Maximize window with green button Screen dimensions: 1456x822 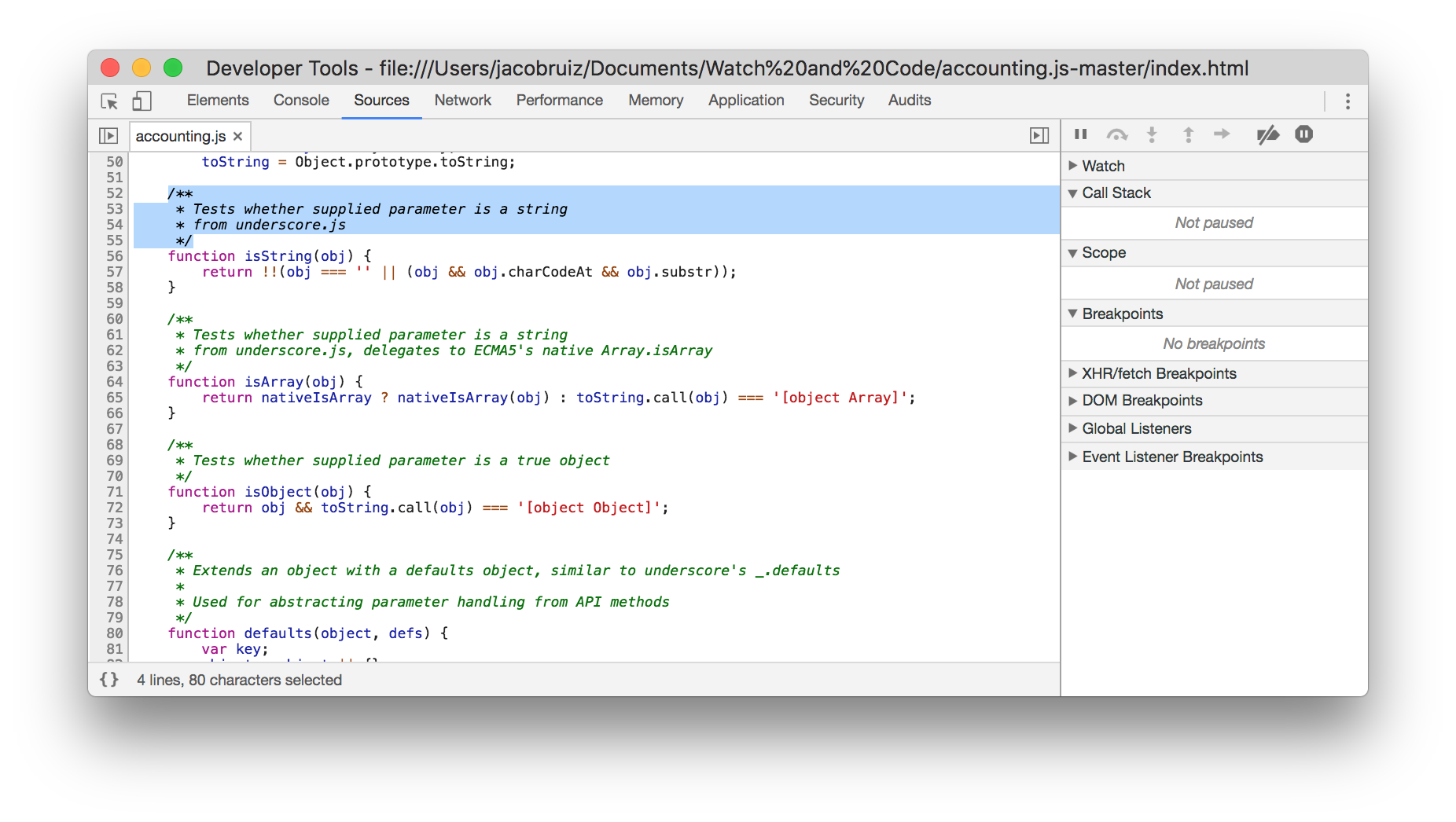coord(173,68)
